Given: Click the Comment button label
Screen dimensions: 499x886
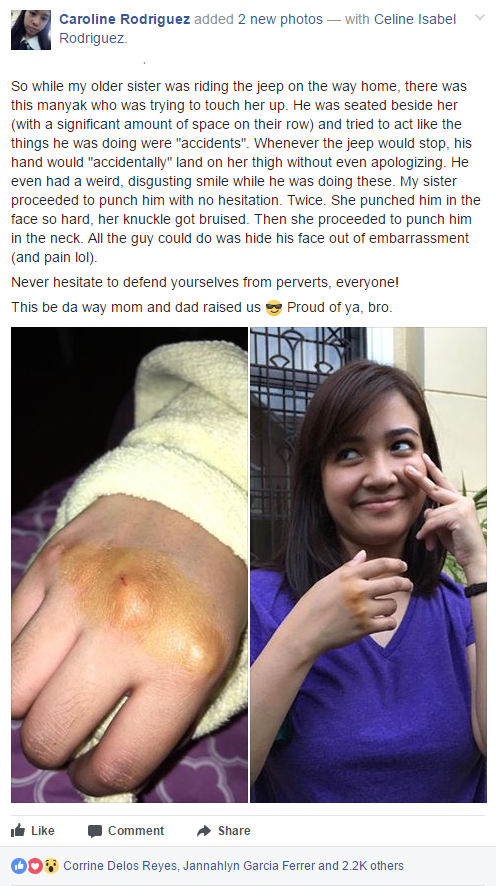Looking at the screenshot, I should (136, 831).
